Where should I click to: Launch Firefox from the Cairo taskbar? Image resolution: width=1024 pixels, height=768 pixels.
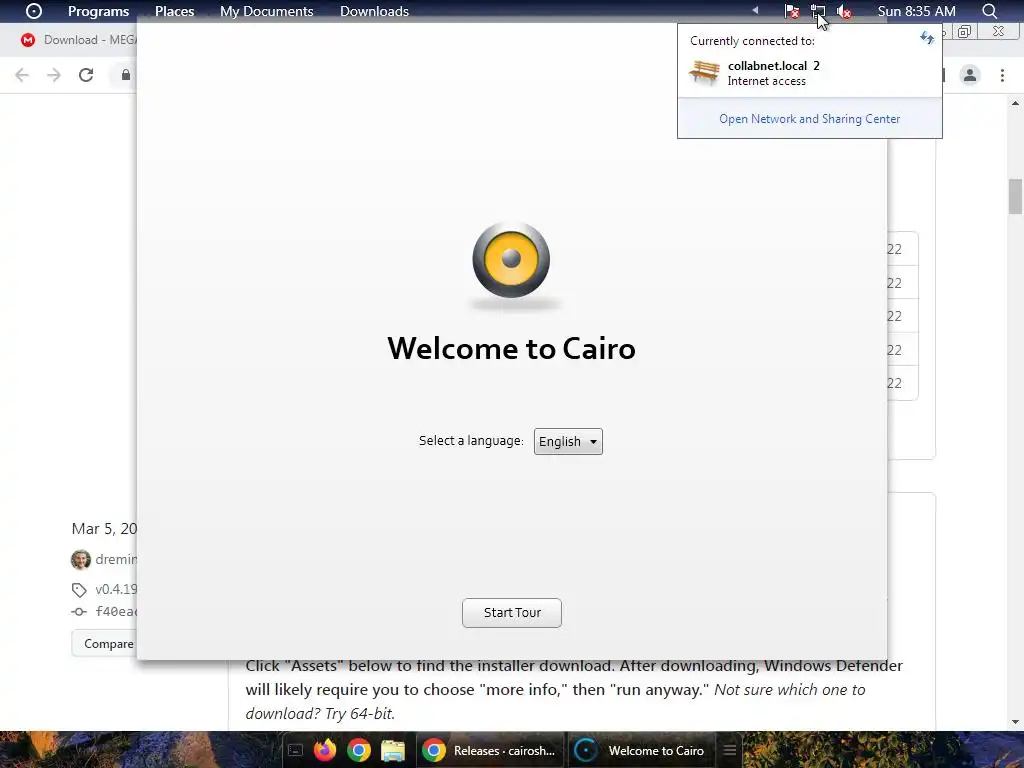coord(325,750)
